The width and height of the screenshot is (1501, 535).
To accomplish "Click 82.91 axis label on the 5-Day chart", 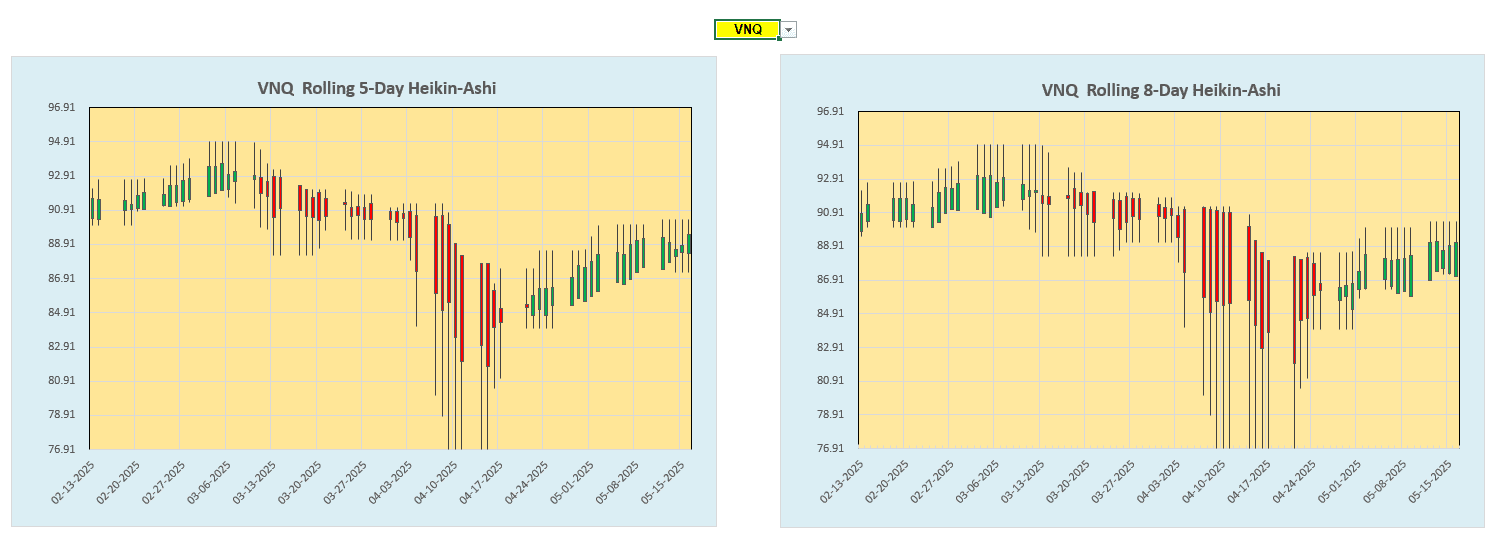I will (x=62, y=346).
